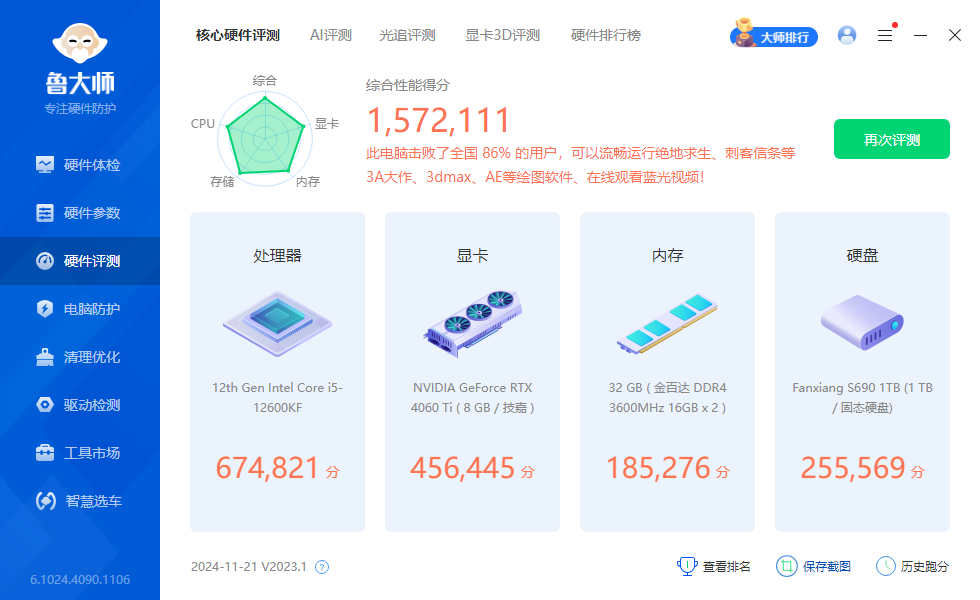Open the 硬件参数 section in the sidebar
The image size is (980, 600).
80,212
